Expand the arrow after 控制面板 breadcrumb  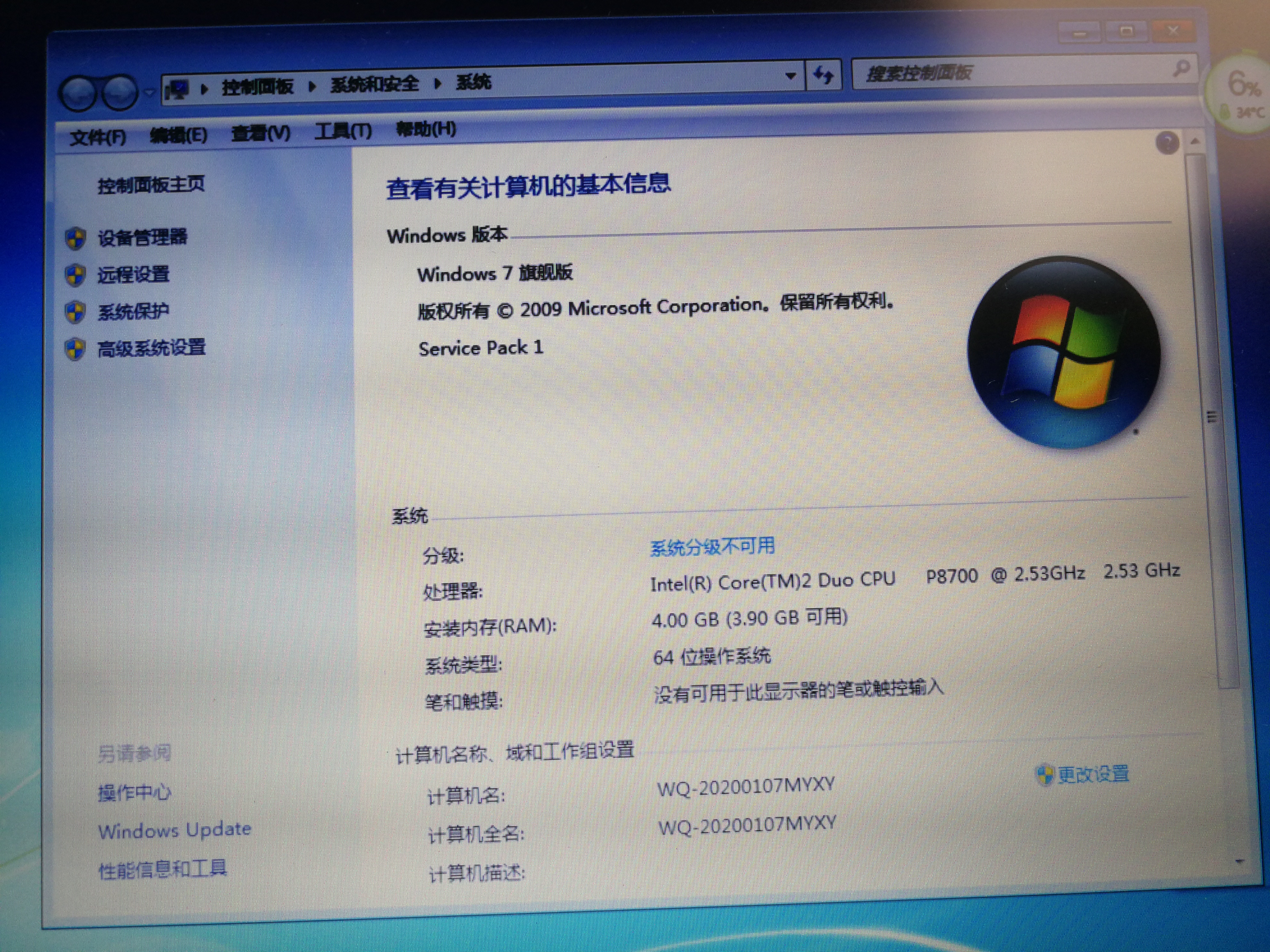pos(312,86)
